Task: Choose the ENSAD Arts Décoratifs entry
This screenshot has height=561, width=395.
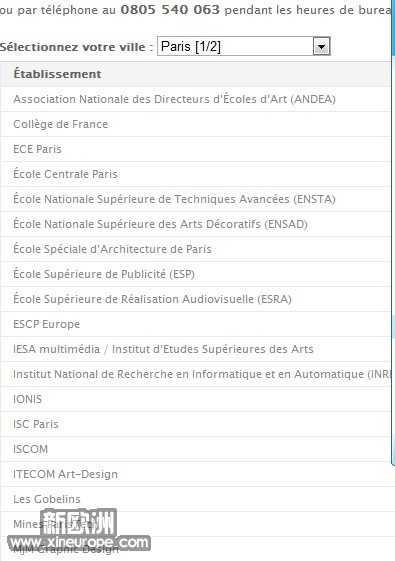Action: (x=195, y=224)
